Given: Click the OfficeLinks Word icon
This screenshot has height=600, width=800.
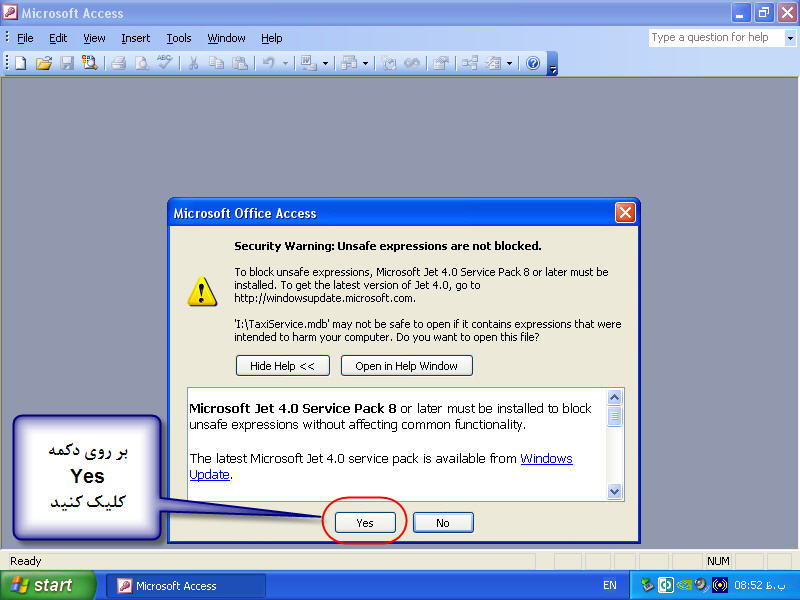Looking at the screenshot, I should [x=308, y=63].
